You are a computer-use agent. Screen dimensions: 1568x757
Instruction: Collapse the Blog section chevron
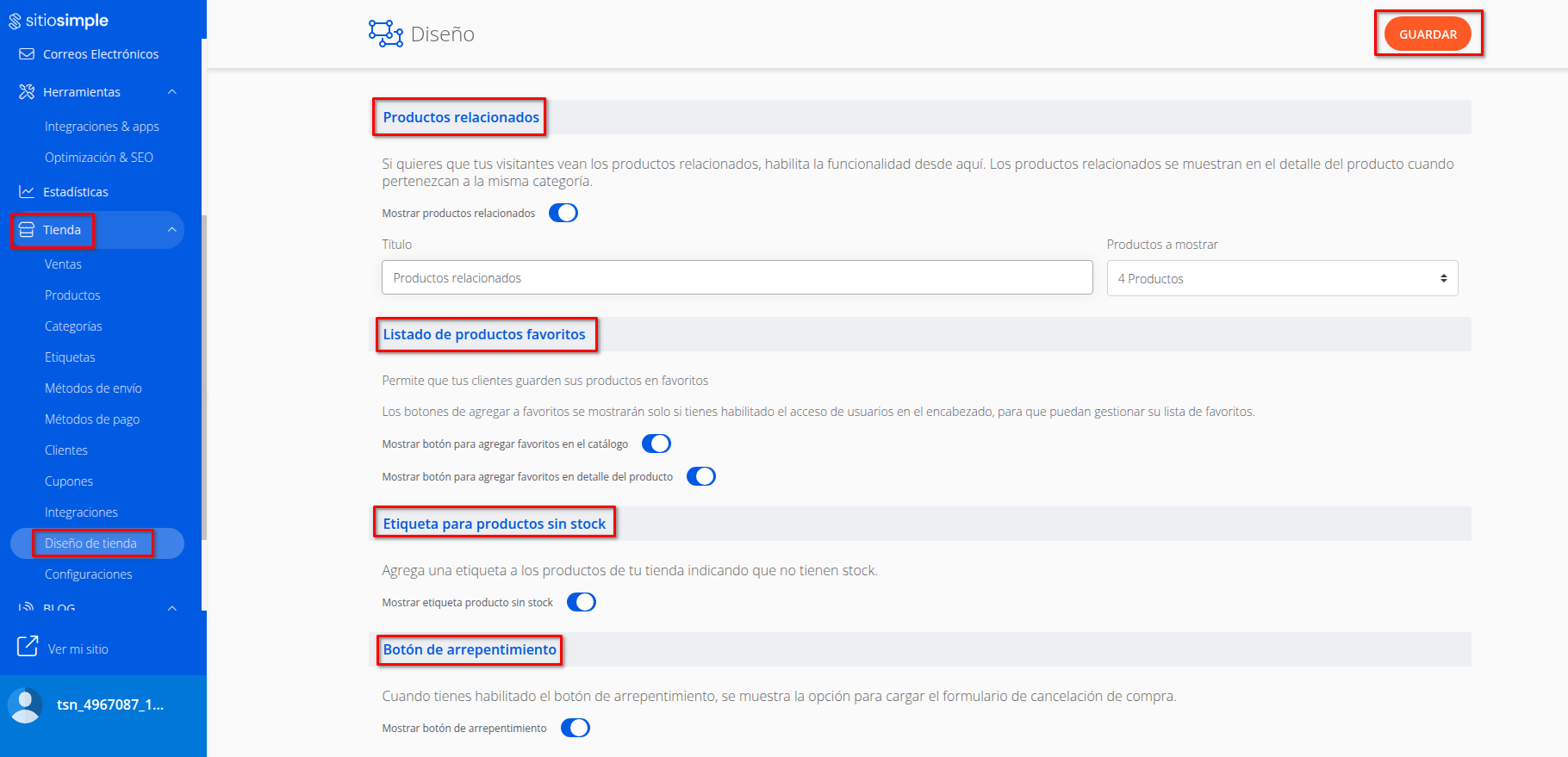[x=172, y=608]
